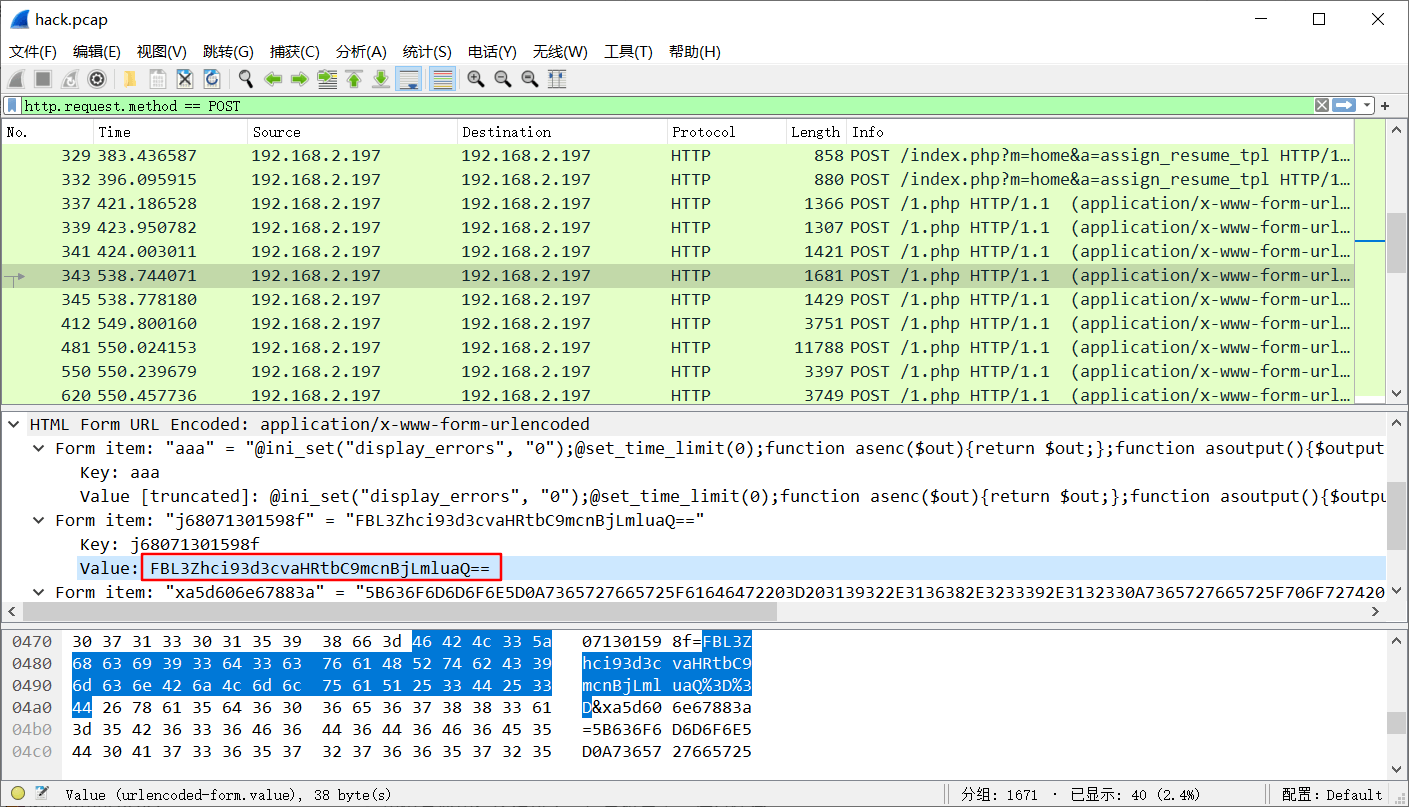Viewport: 1409px width, 807px height.
Task: Click the zoom in icon
Action: pos(476,79)
